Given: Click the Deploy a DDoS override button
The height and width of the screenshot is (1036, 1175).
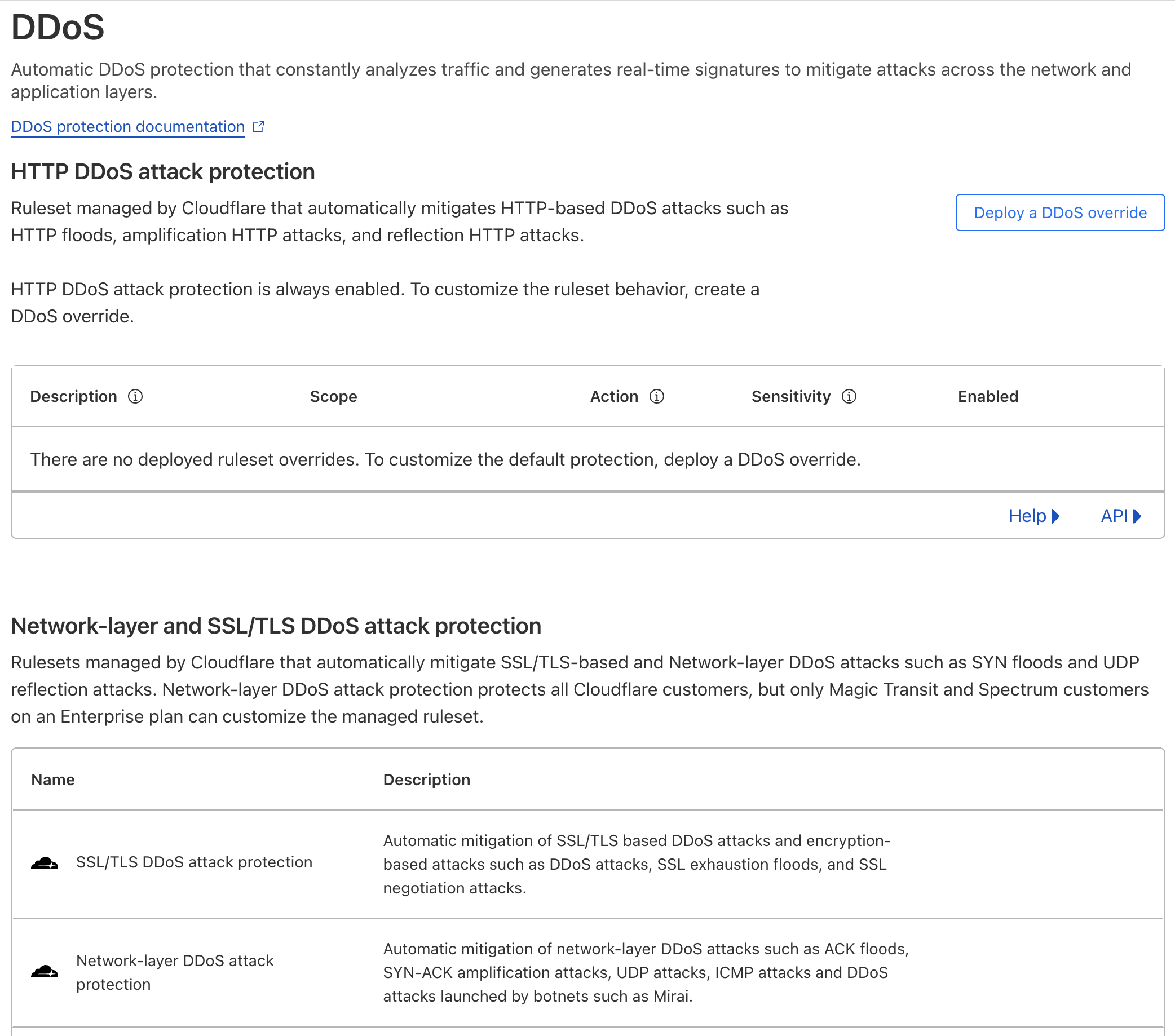Looking at the screenshot, I should coord(1059,212).
